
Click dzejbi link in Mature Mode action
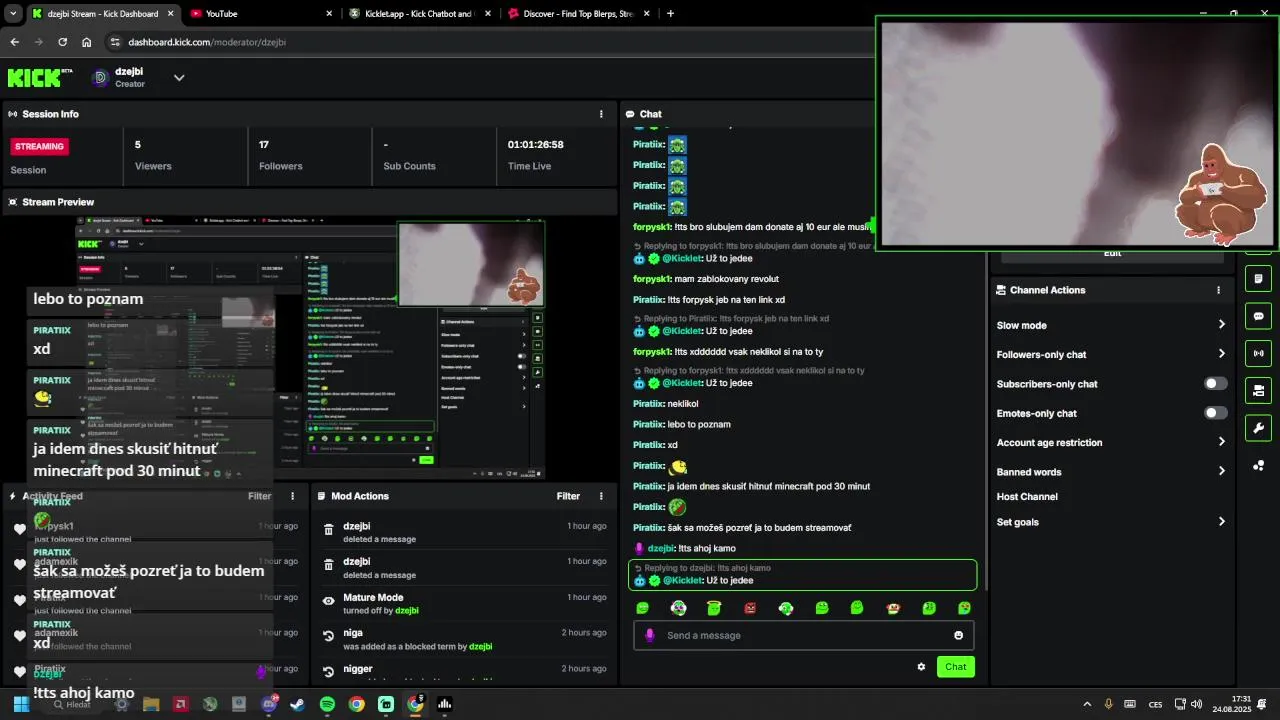pos(407,611)
